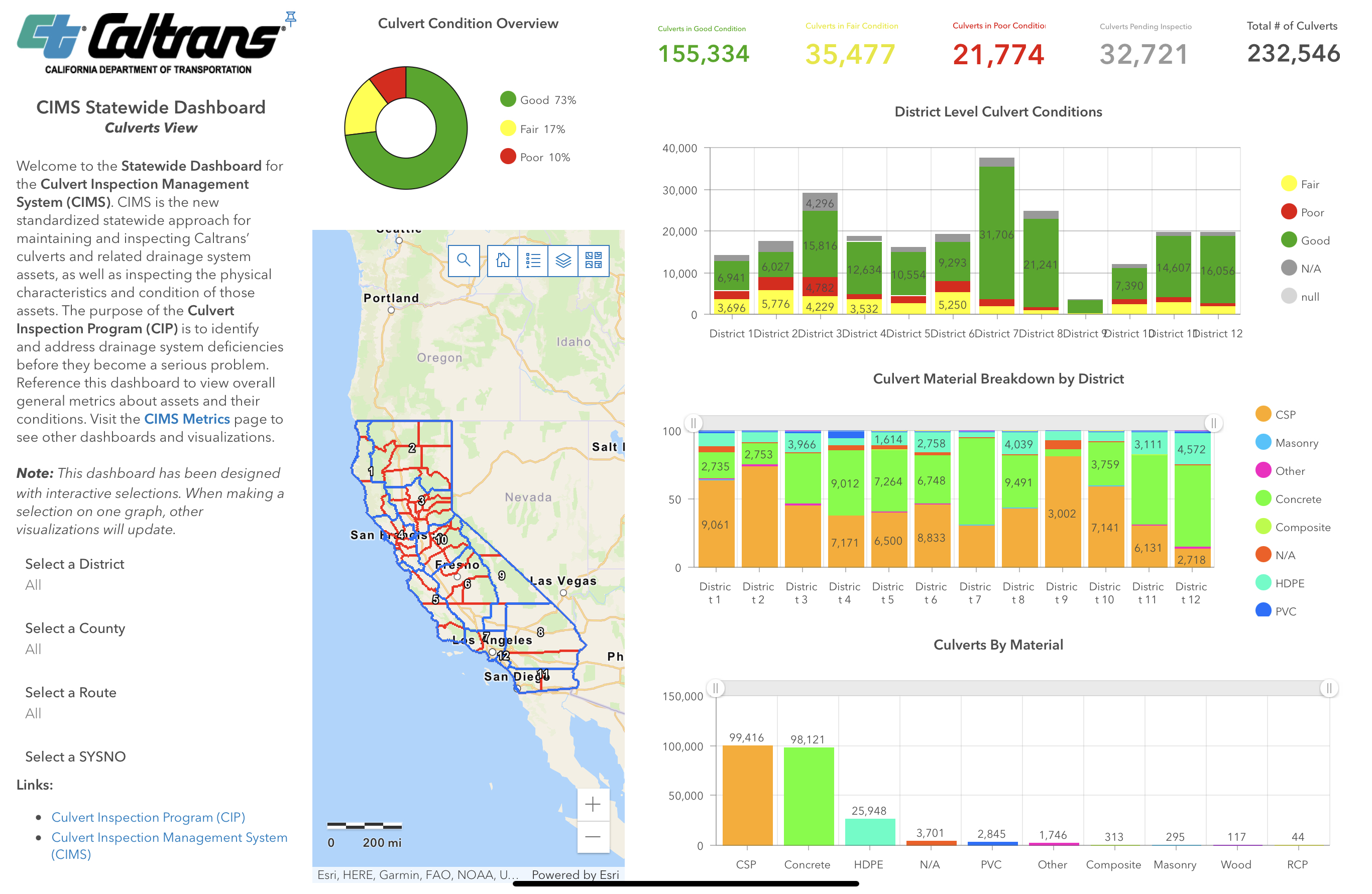Viewport: 1372px width, 894px height.
Task: Zoom in with the plus button
Action: point(593,805)
